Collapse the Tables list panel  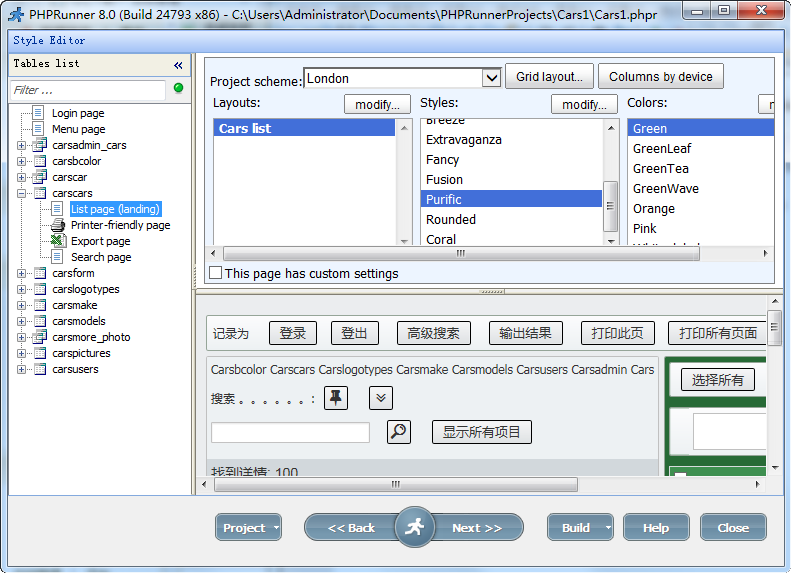[x=178, y=65]
